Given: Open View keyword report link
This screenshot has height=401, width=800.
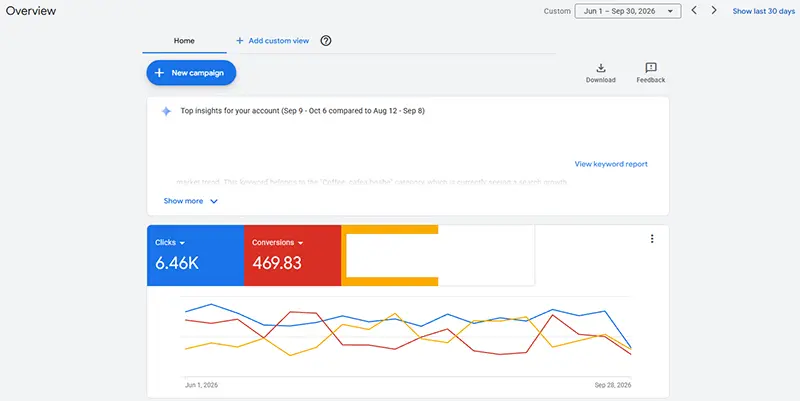Looking at the screenshot, I should (x=611, y=164).
